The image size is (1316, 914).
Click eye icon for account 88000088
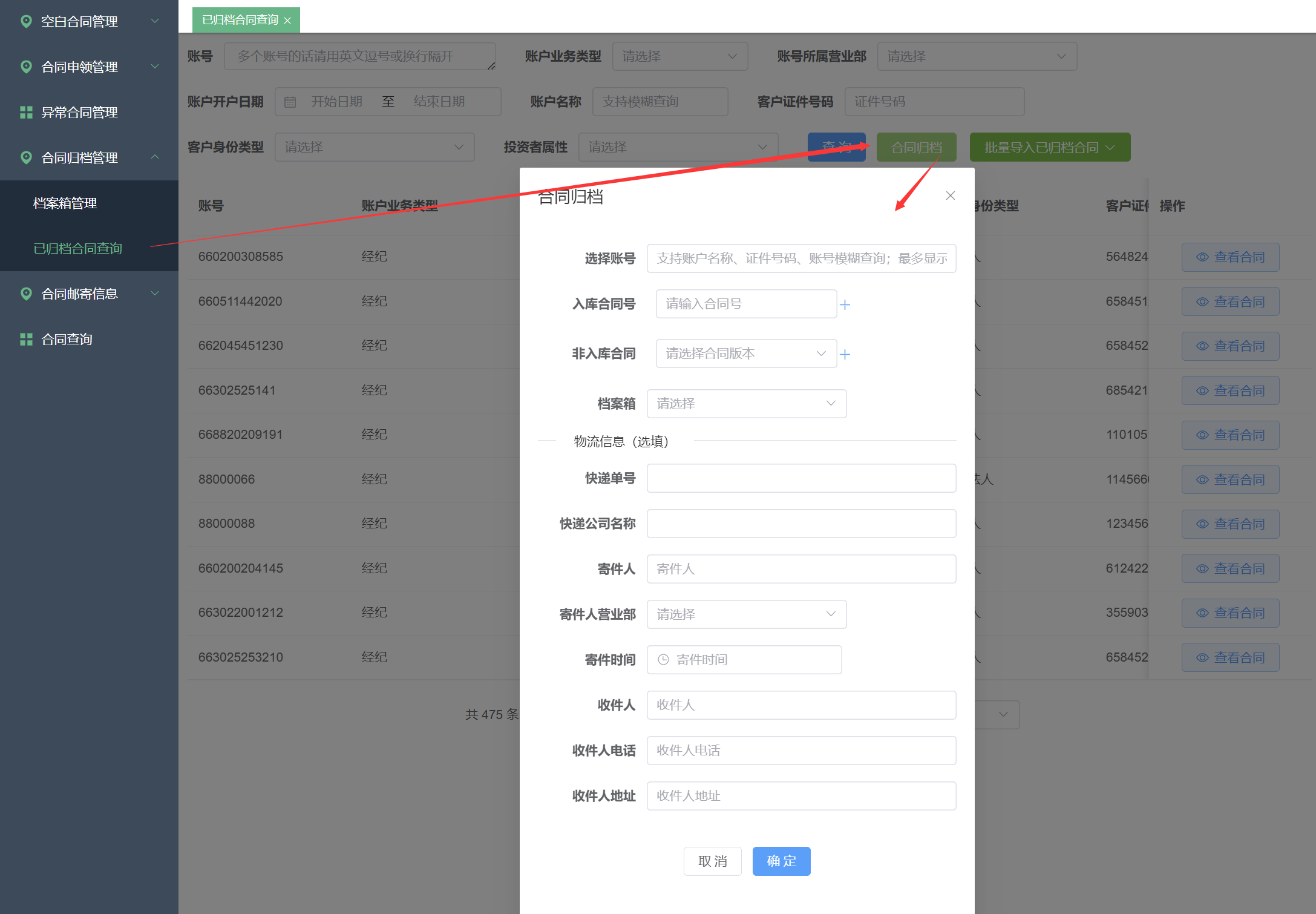tap(1202, 524)
